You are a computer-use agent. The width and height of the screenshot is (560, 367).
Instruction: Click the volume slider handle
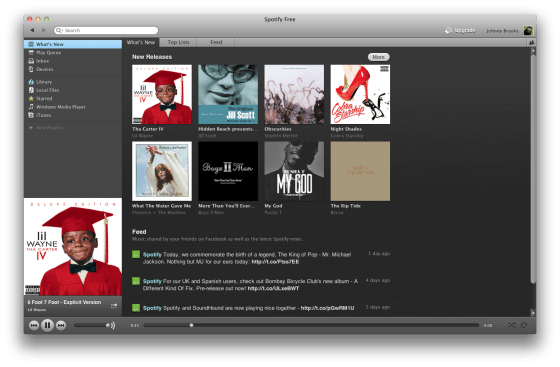click(x=107, y=326)
